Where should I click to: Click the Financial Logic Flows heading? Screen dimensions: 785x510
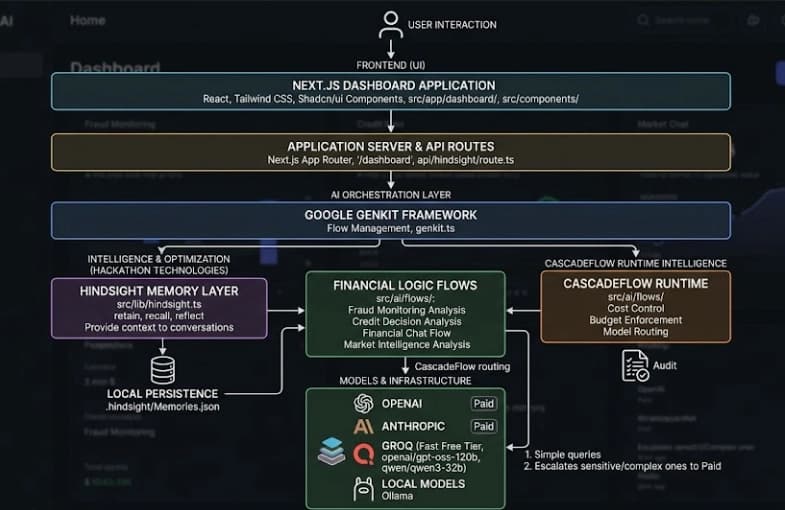click(x=405, y=285)
